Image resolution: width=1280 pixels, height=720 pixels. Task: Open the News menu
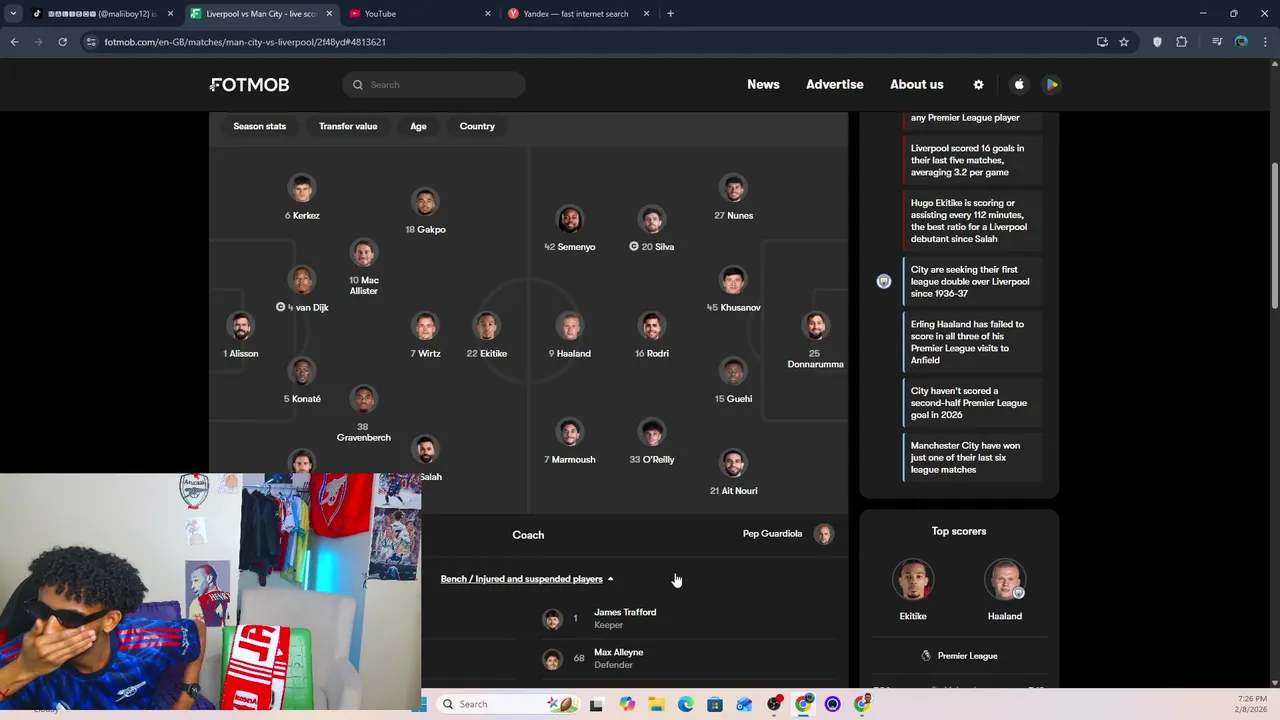coord(763,85)
